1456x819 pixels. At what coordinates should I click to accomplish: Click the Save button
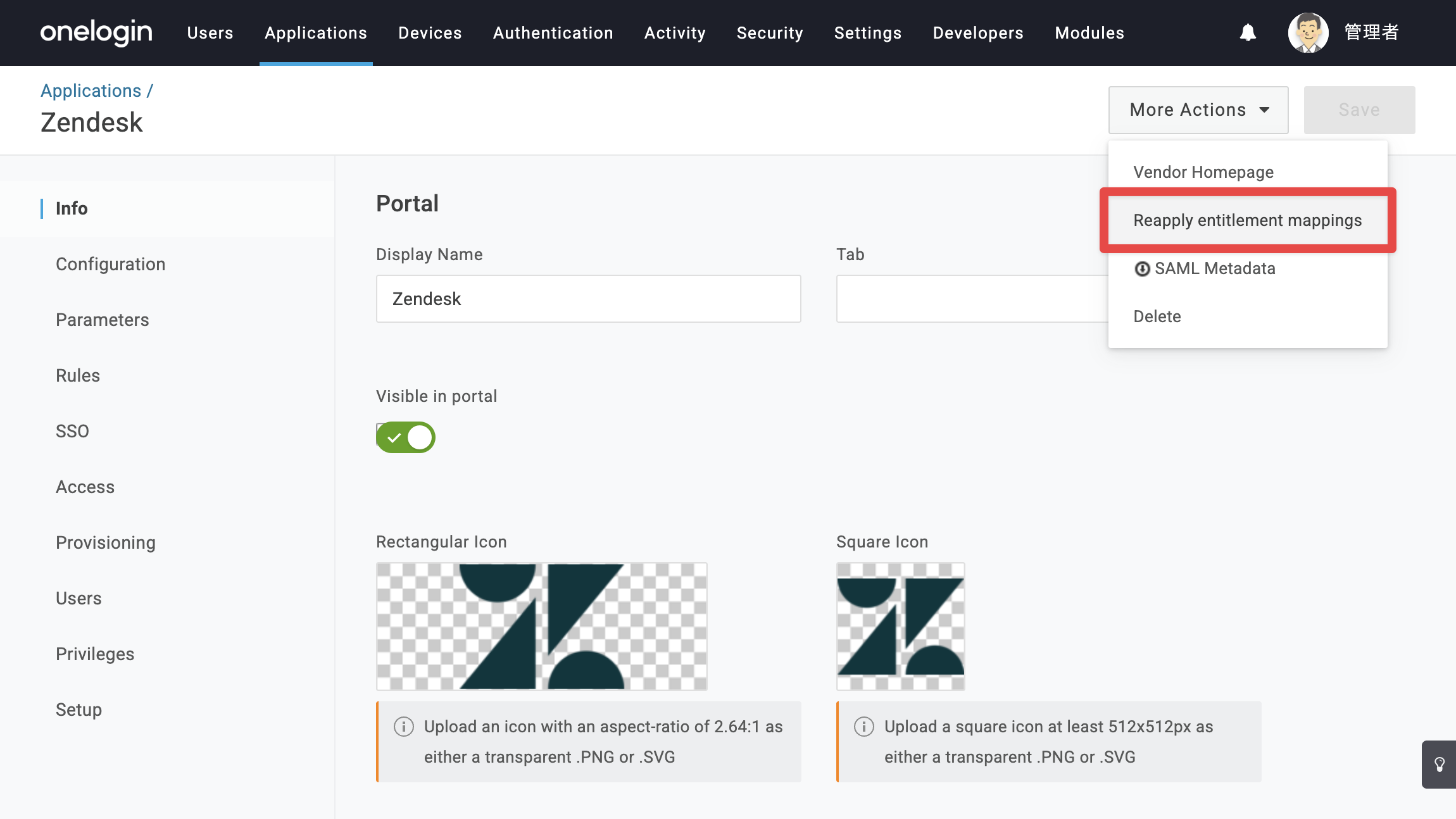click(1359, 110)
